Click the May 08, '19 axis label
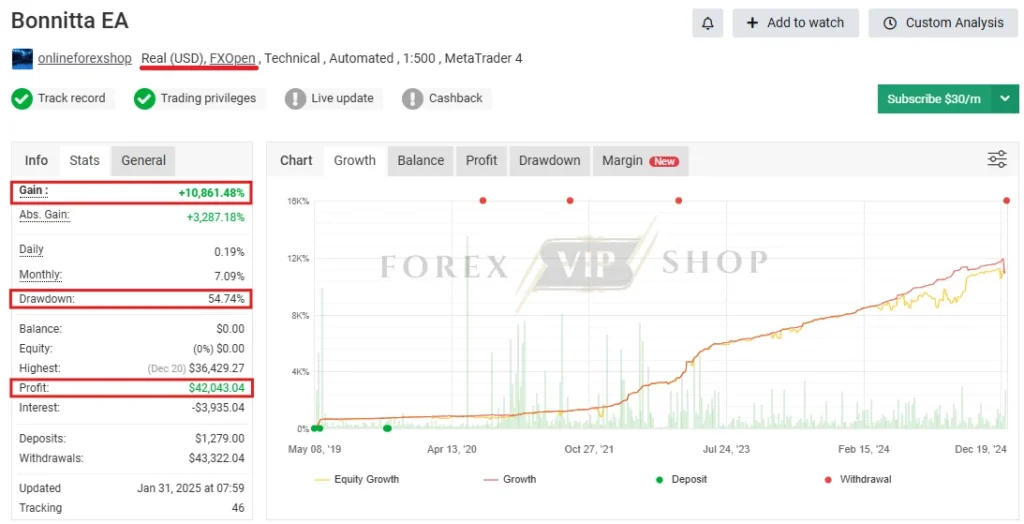The height and width of the screenshot is (524, 1024). [315, 449]
